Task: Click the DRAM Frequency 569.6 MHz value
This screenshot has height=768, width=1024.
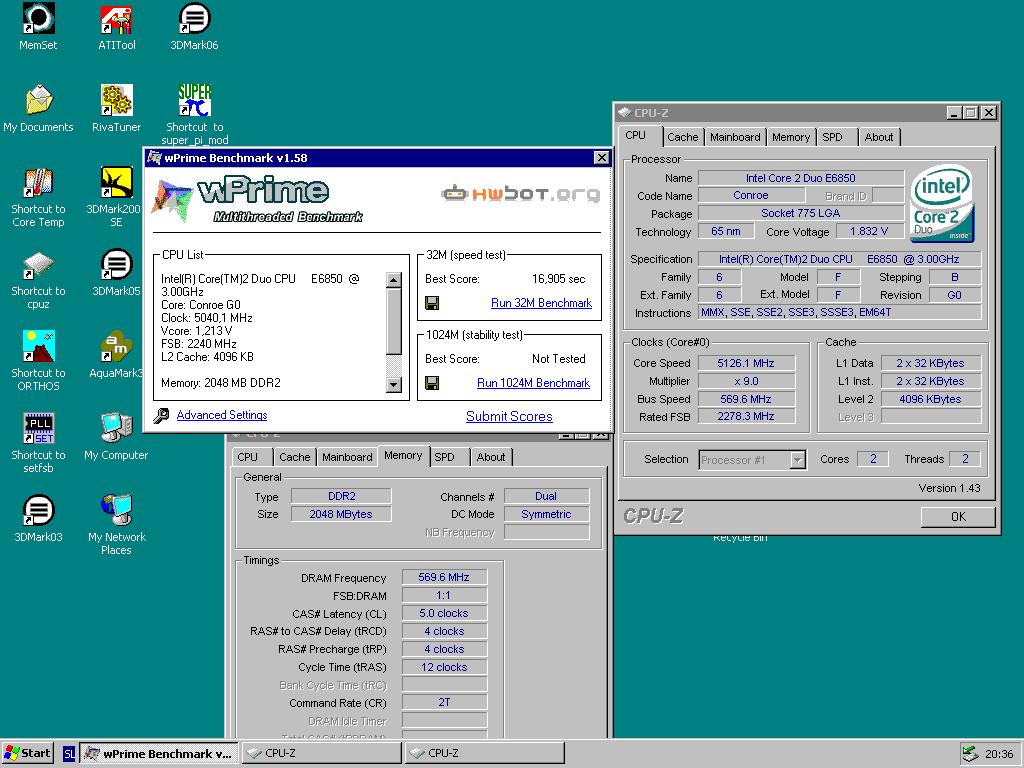Action: 444,577
